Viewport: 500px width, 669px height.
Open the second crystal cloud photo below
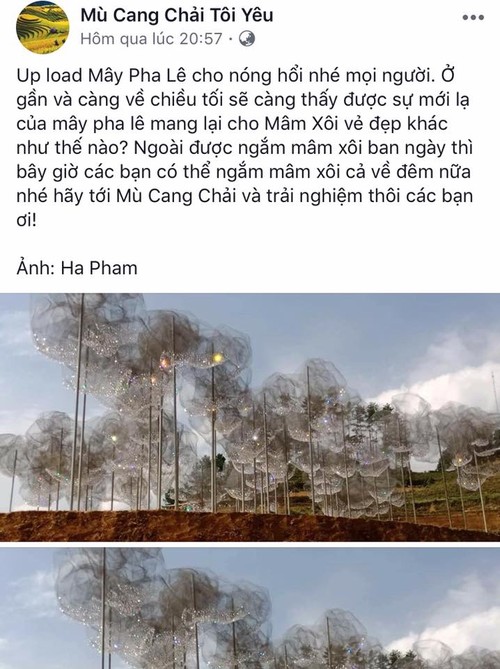250,608
